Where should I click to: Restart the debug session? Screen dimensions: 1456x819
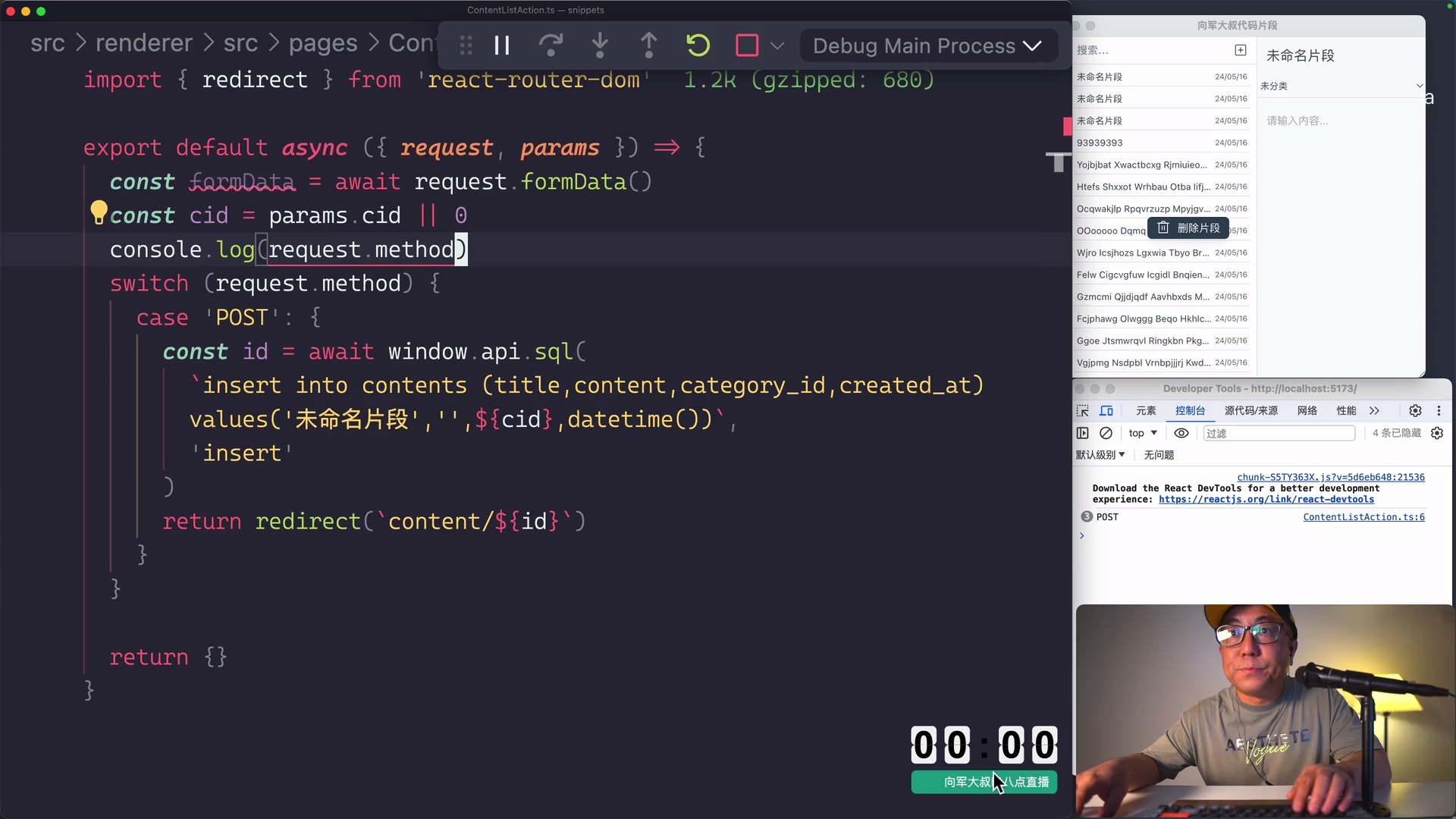point(698,45)
